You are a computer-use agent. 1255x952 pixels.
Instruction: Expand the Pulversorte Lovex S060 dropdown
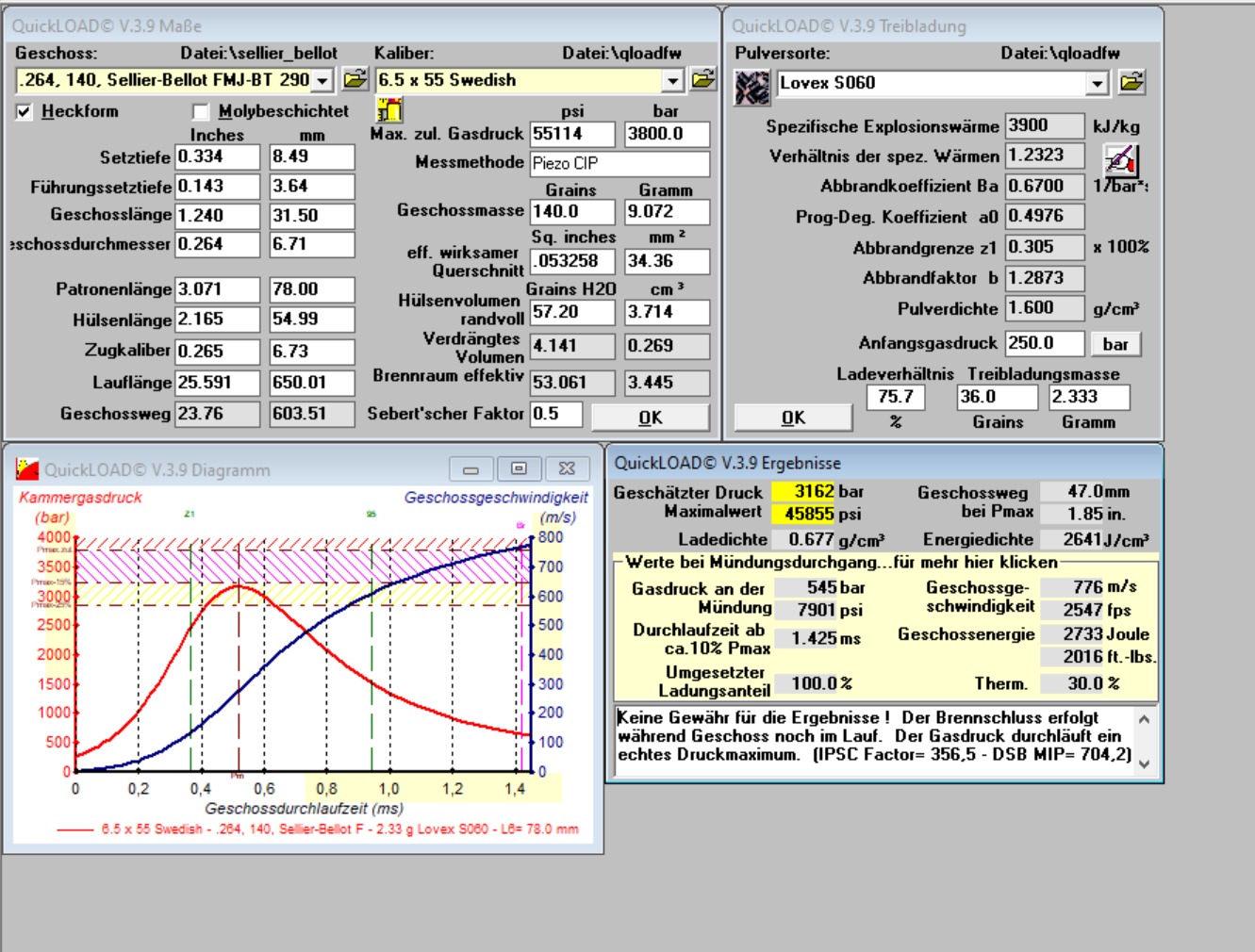[1097, 84]
